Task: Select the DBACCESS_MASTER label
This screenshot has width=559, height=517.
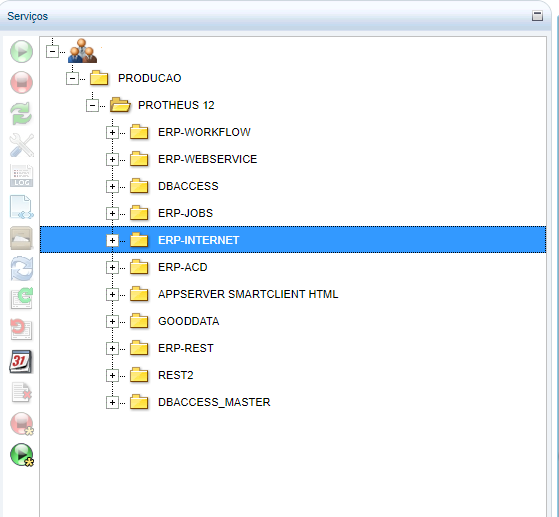Action: [x=214, y=402]
